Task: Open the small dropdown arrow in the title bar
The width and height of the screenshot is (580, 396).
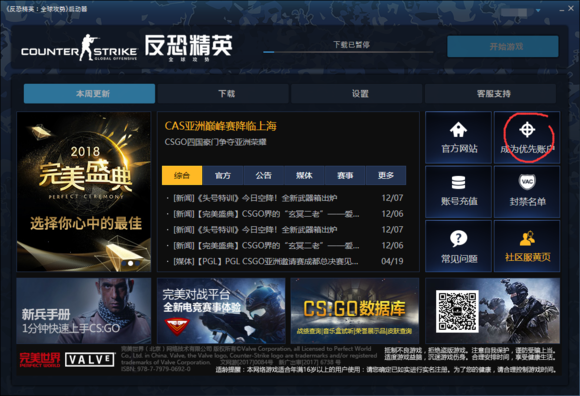Action: 538,10
